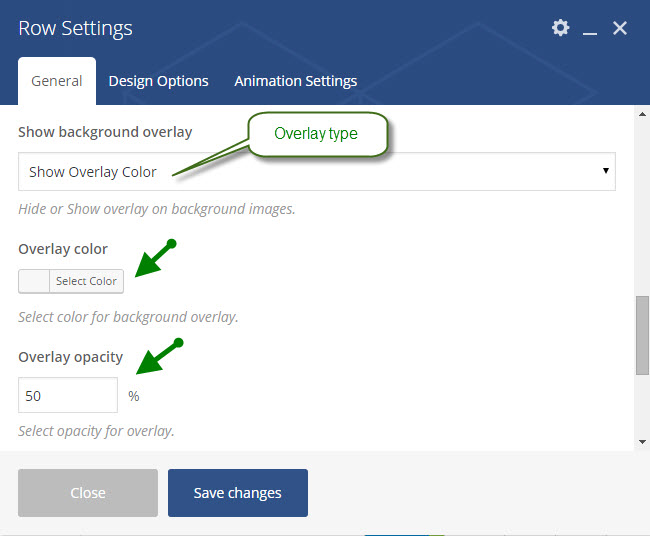This screenshot has height=536, width=650.
Task: Go to the Animation Settings tab
Action: (x=296, y=81)
